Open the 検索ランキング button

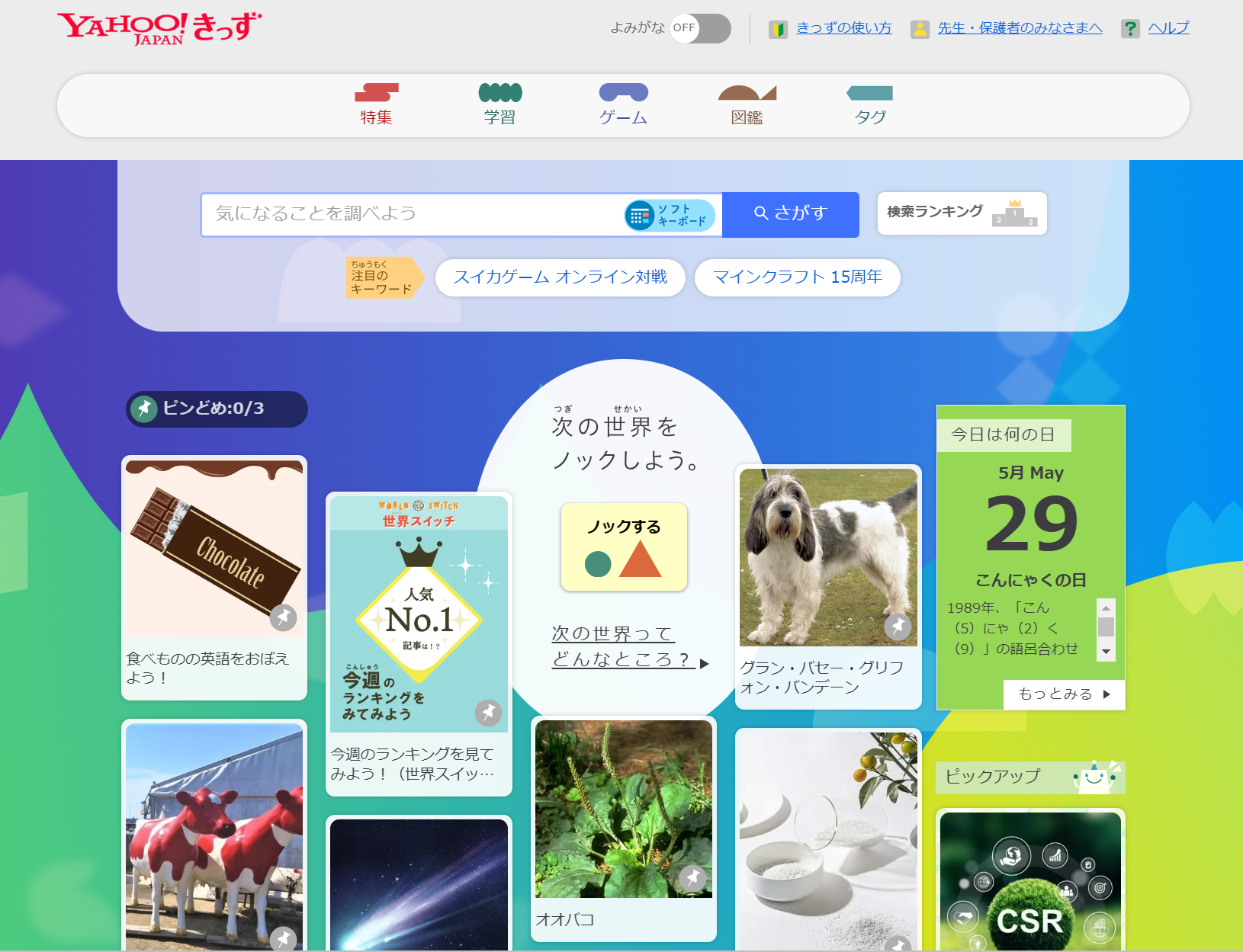tap(962, 213)
